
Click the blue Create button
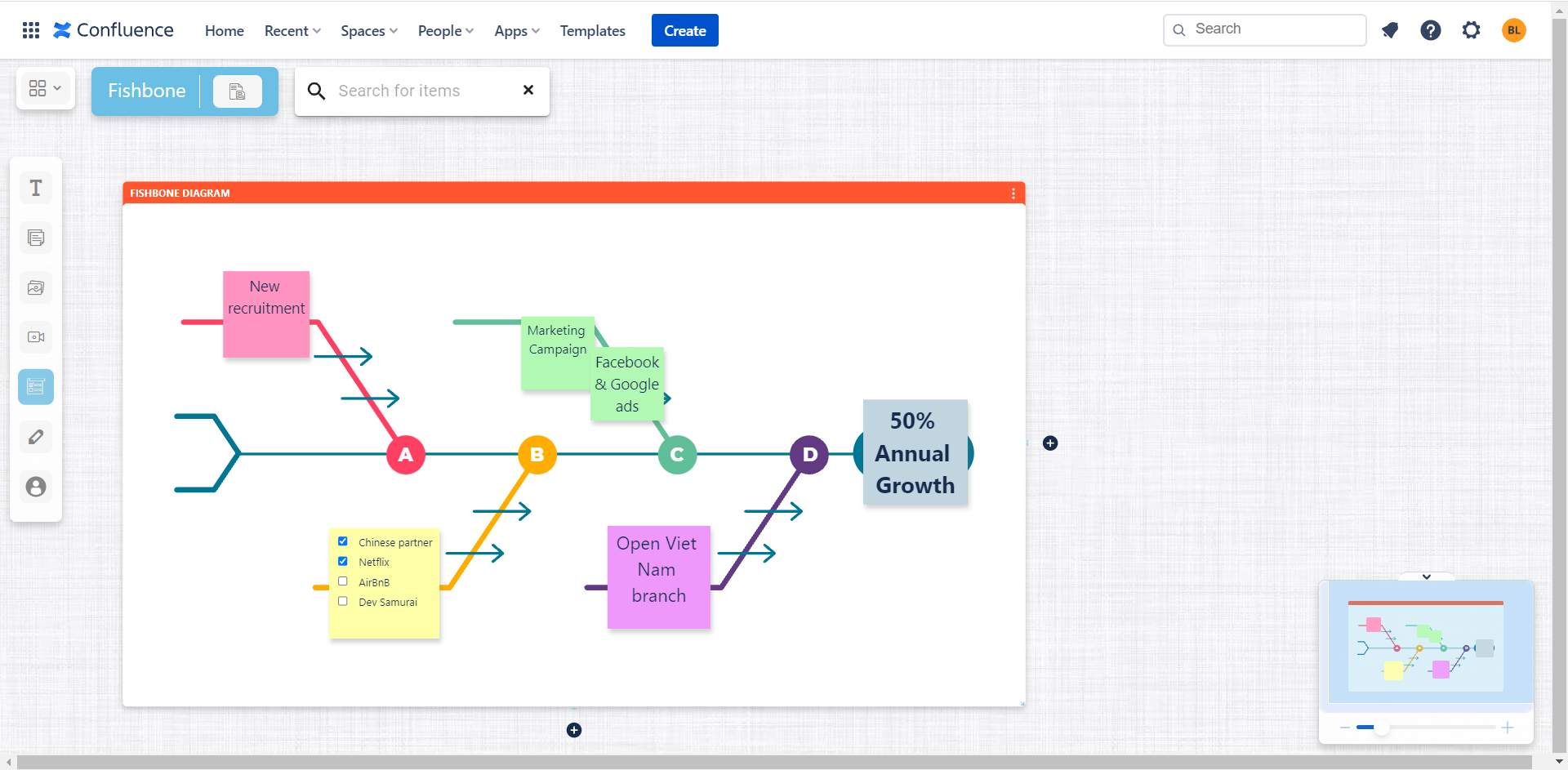pyautogui.click(x=684, y=30)
